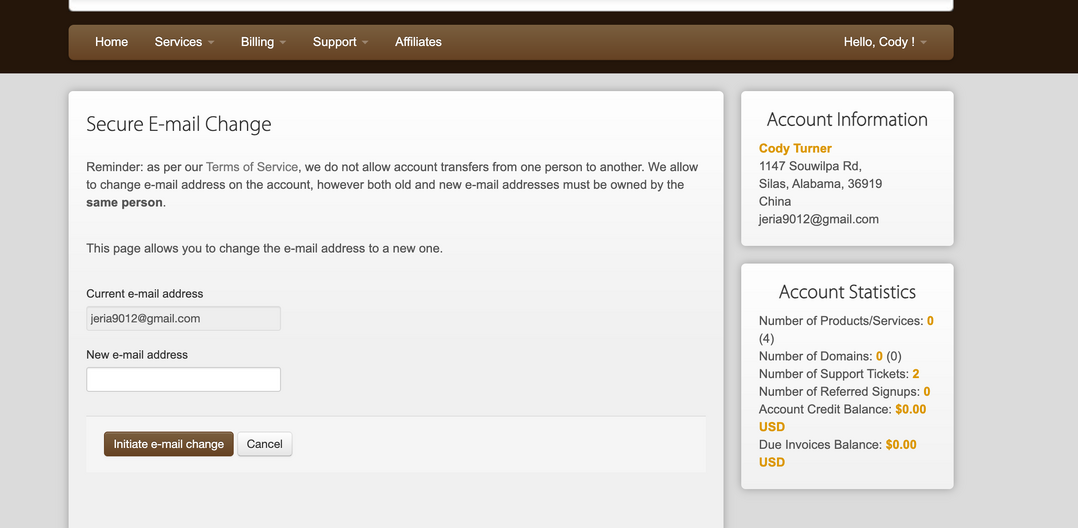The height and width of the screenshot is (528, 1078).
Task: Click the e-mail in Account Information
Action: coord(818,219)
